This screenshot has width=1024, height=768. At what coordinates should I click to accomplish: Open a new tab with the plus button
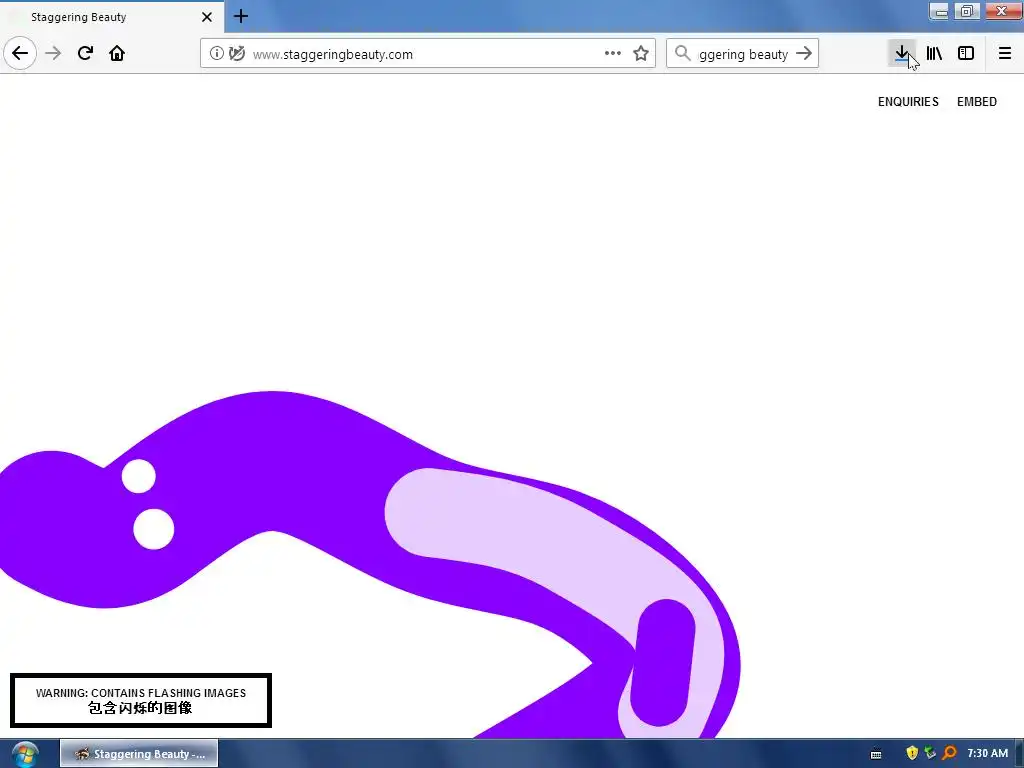click(241, 16)
